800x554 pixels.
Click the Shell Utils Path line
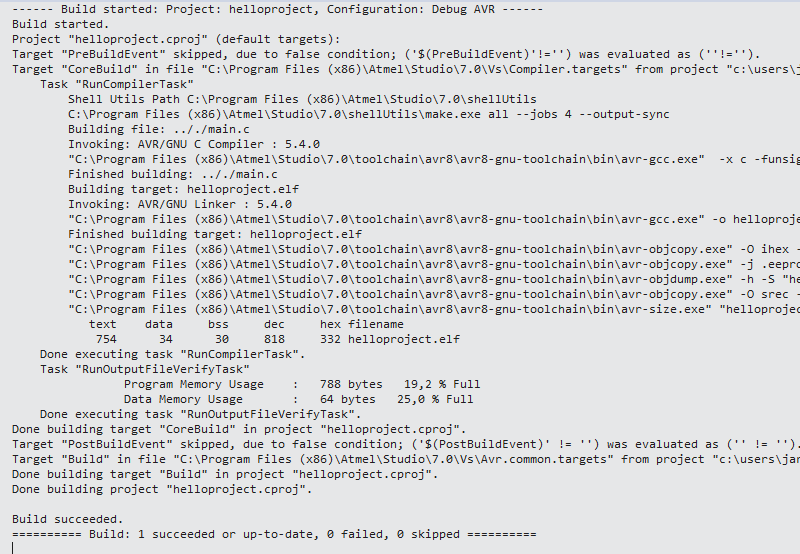[x=303, y=99]
